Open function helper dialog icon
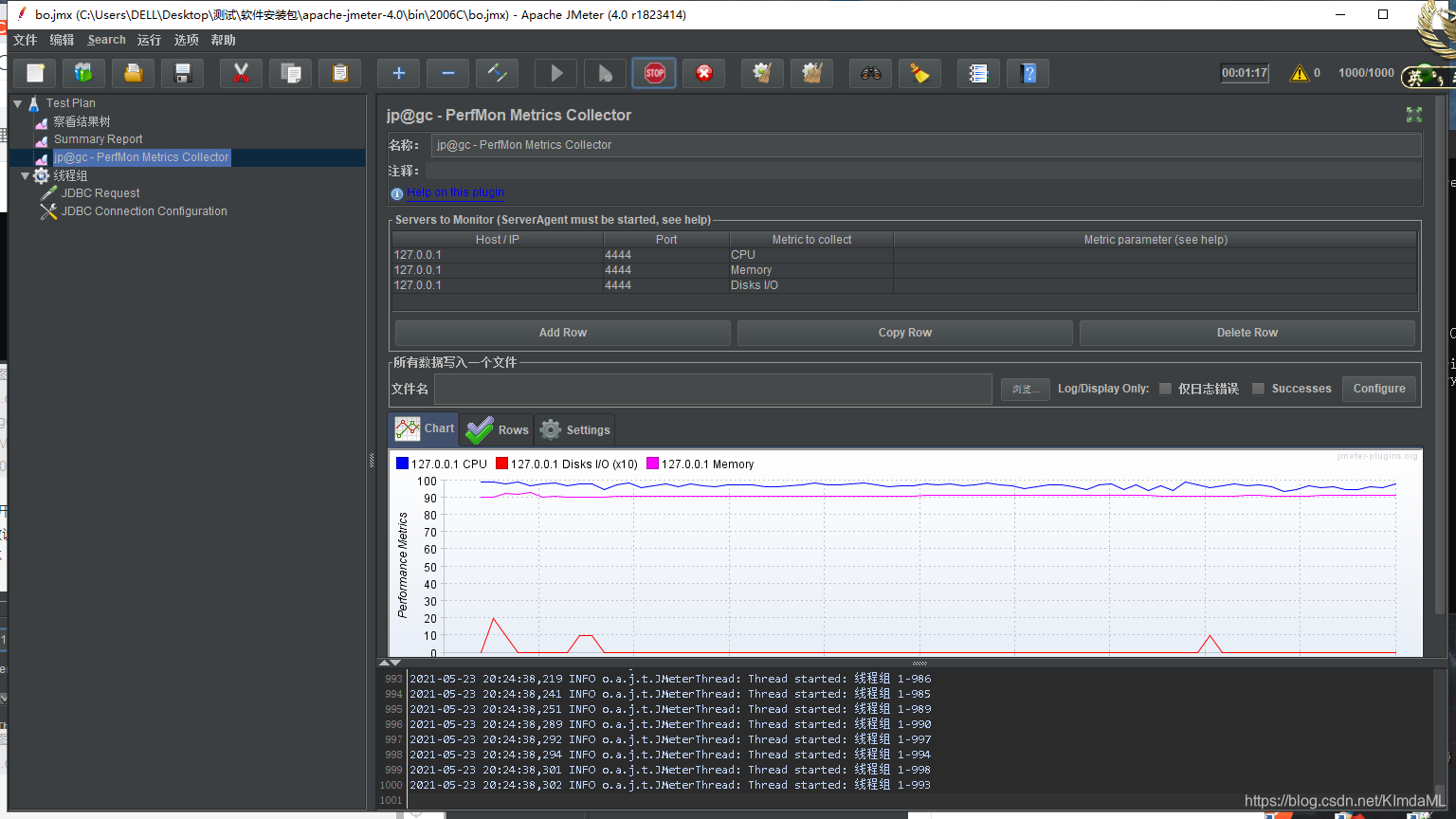The image size is (1456, 819). (978, 73)
